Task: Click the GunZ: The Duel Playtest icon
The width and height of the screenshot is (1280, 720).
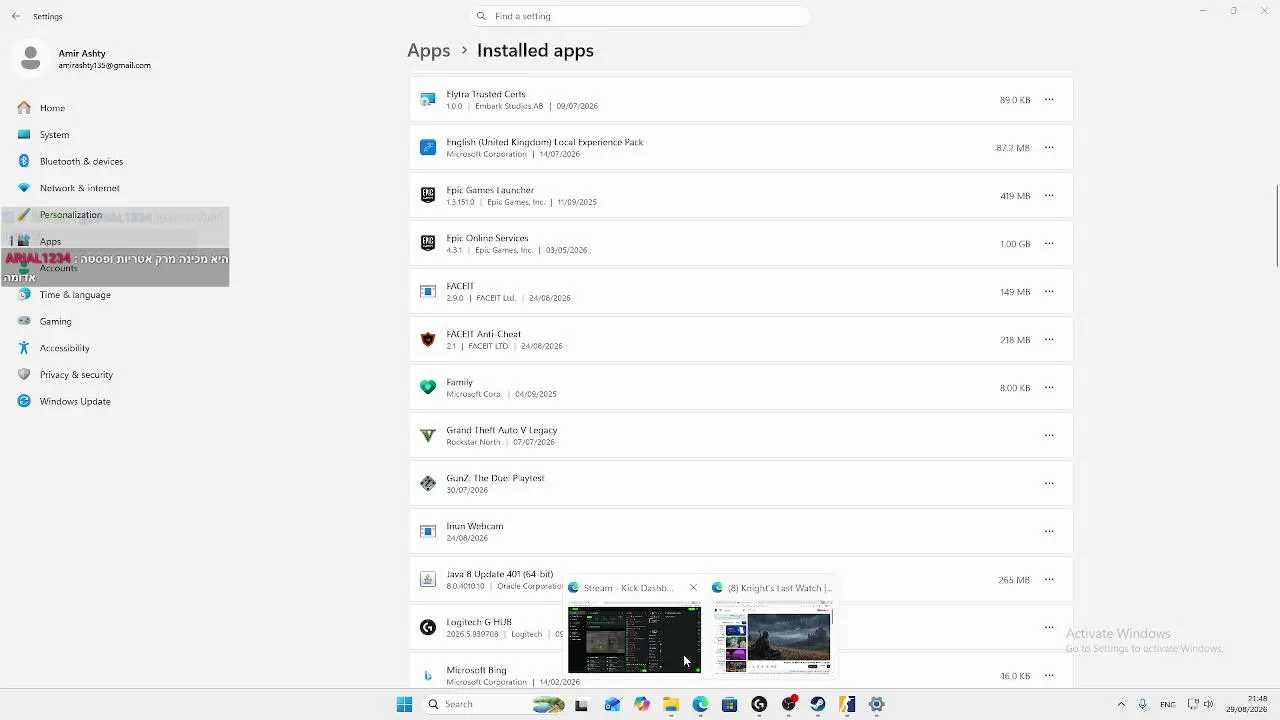Action: 428,484
